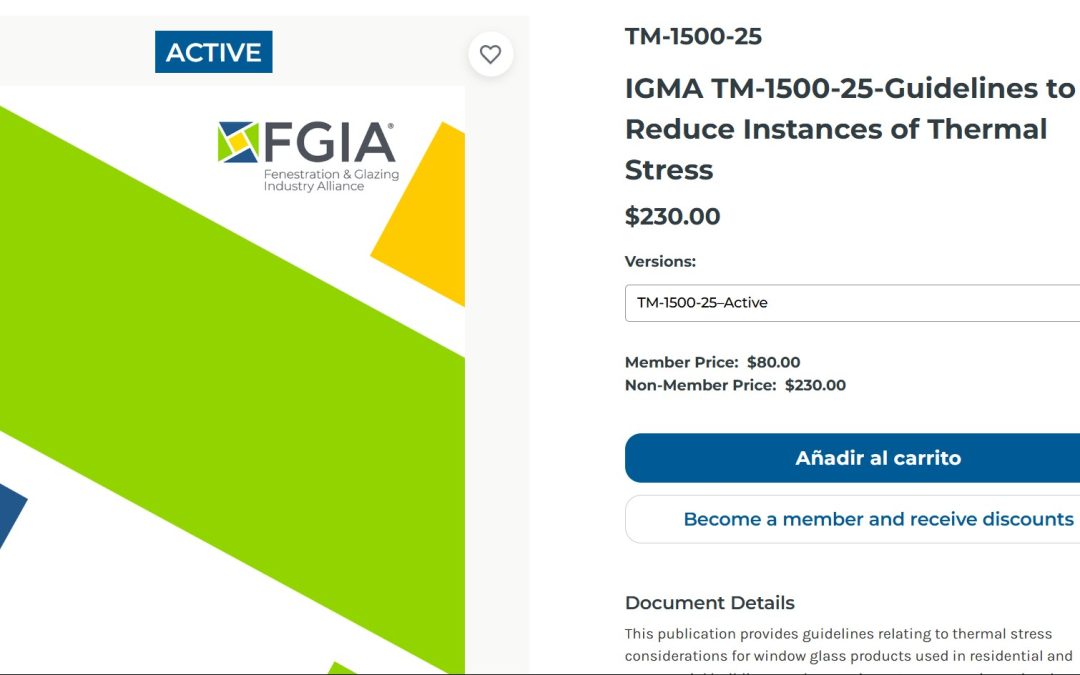Click the TM-1500-25 product code heading

click(x=693, y=37)
